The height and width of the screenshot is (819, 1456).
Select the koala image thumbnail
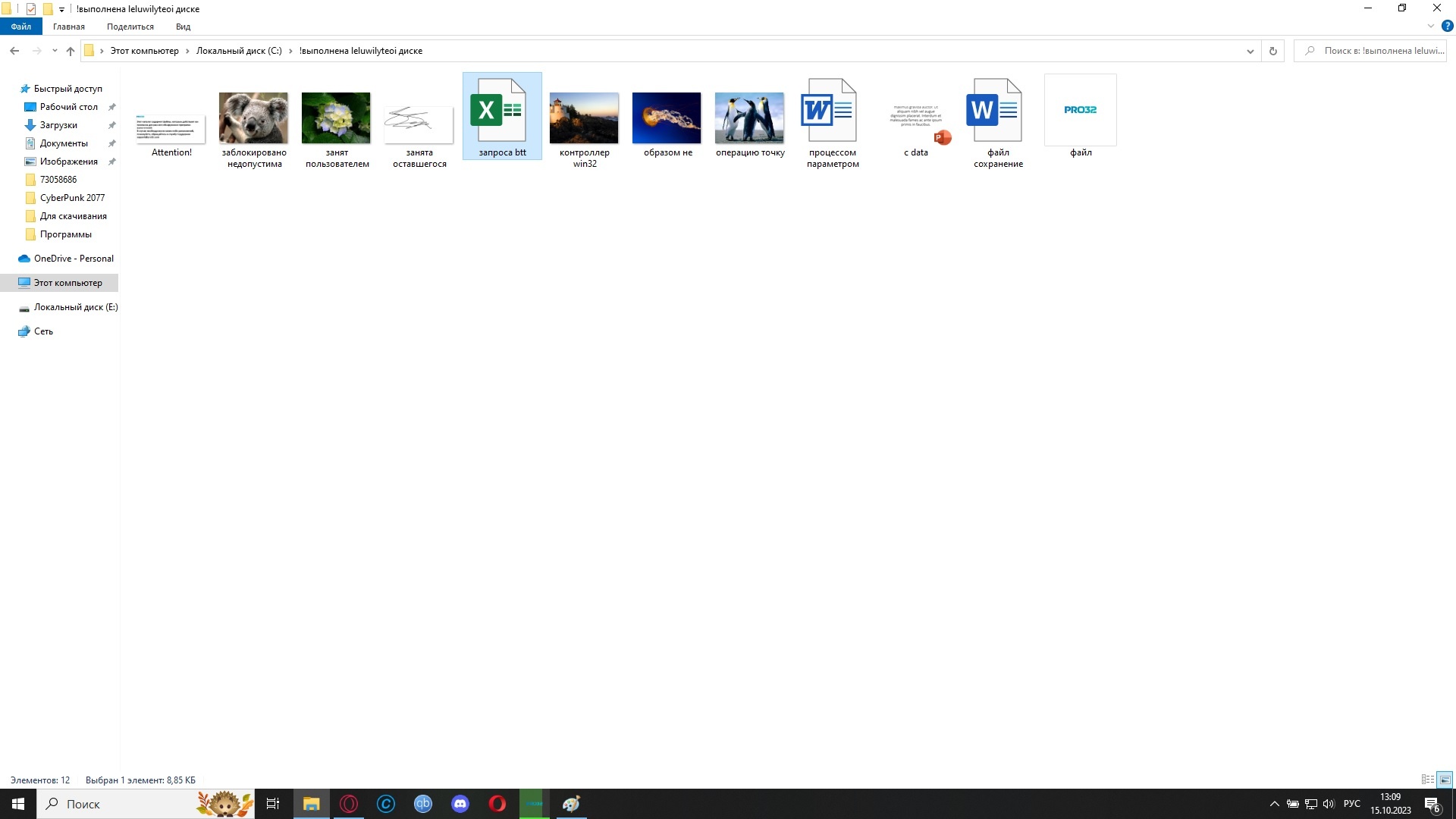click(x=253, y=118)
